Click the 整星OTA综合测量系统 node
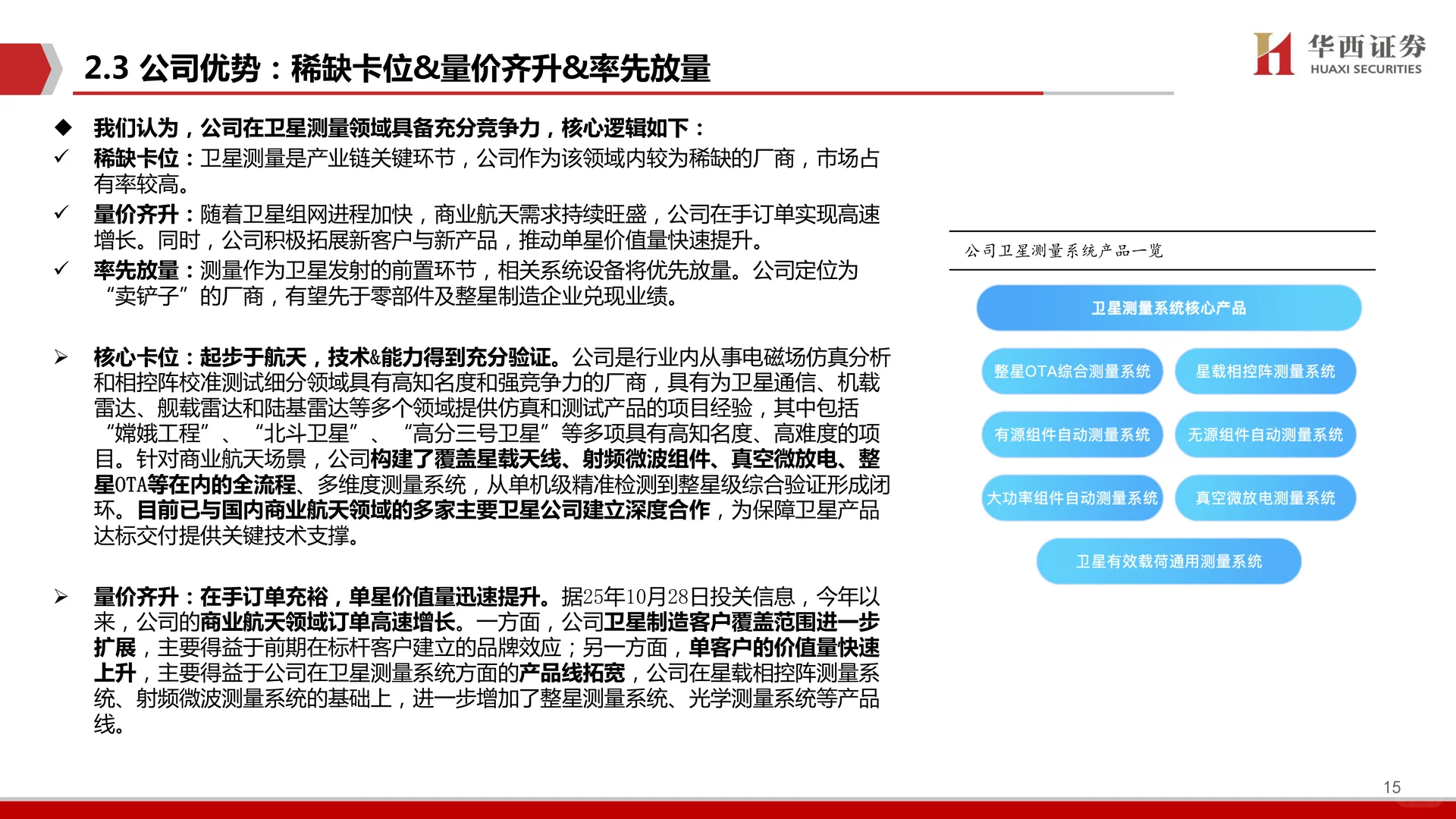The image size is (1456, 819). (1072, 372)
